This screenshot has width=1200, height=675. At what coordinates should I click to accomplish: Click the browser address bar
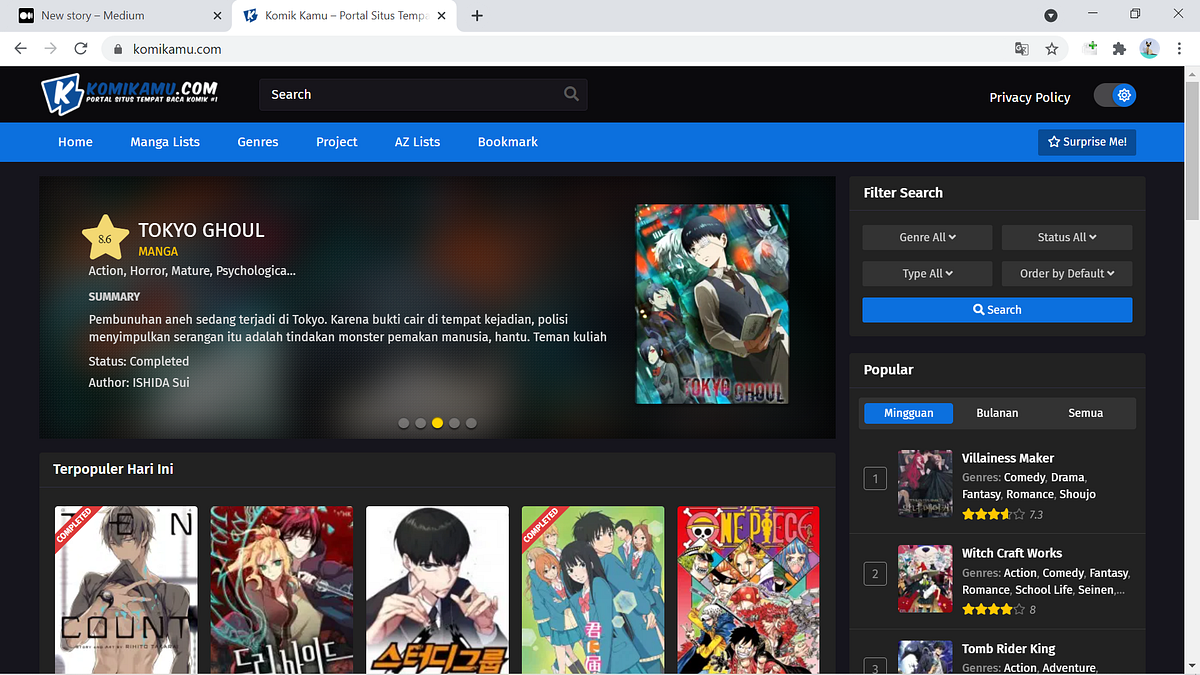coord(560,48)
